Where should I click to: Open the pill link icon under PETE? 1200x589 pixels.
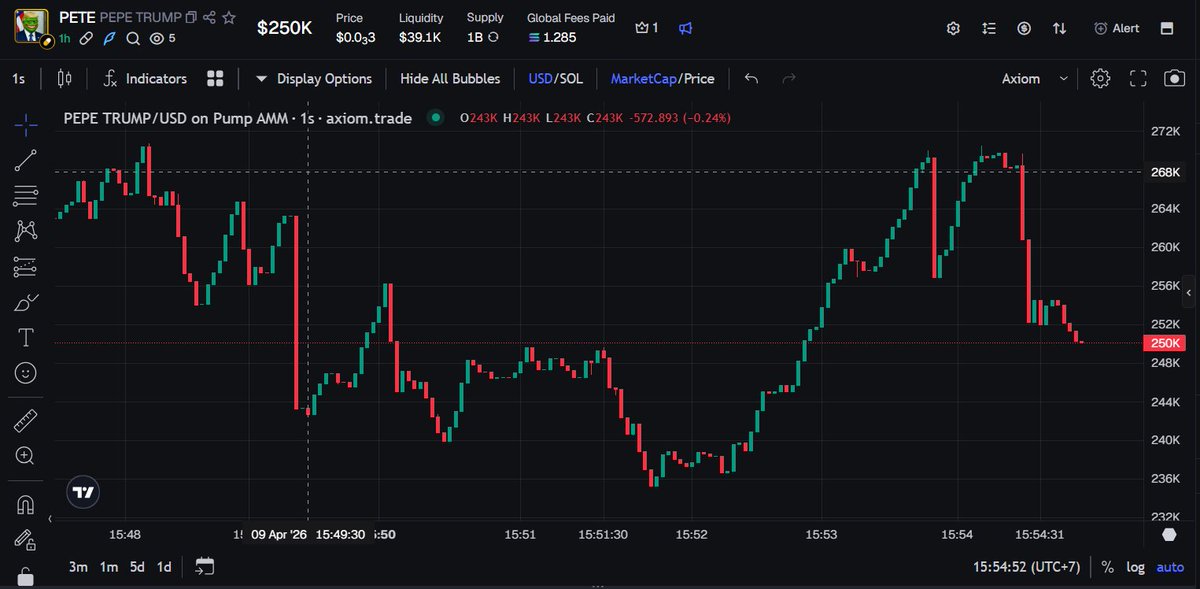pos(88,38)
